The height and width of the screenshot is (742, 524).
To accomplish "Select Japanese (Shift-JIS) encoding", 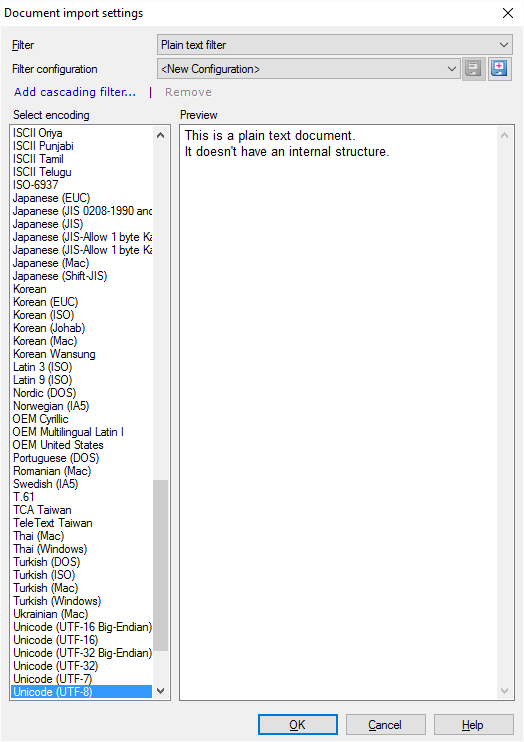I will coord(81,276).
